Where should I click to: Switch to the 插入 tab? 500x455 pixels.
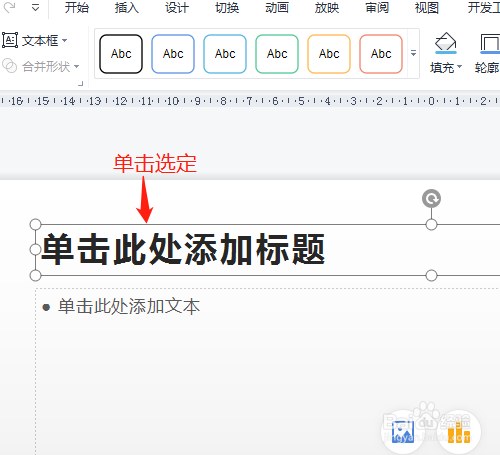tap(127, 8)
